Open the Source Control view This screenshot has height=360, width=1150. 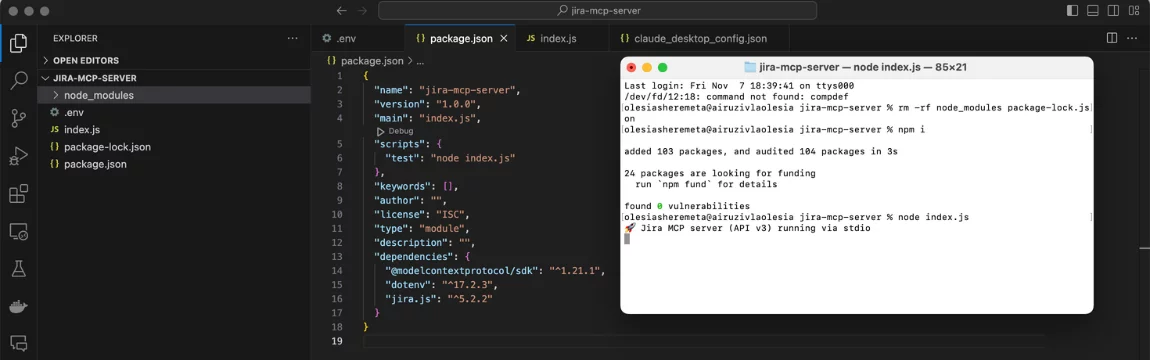point(18,118)
